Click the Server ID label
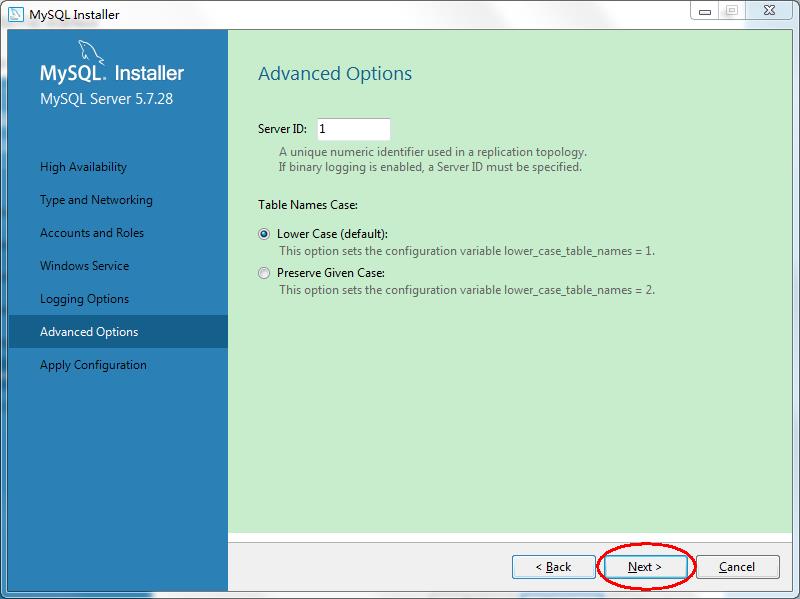800x599 pixels. pos(282,129)
